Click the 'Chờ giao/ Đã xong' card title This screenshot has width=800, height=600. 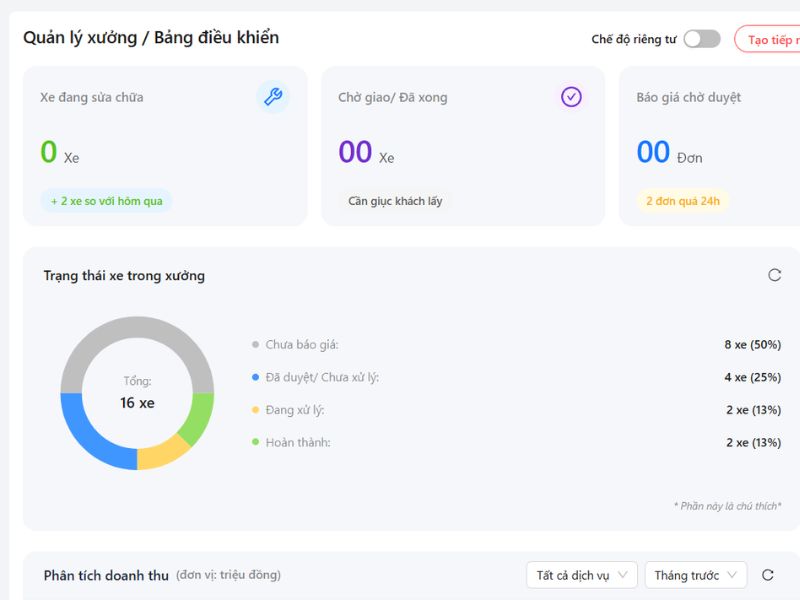(x=392, y=97)
